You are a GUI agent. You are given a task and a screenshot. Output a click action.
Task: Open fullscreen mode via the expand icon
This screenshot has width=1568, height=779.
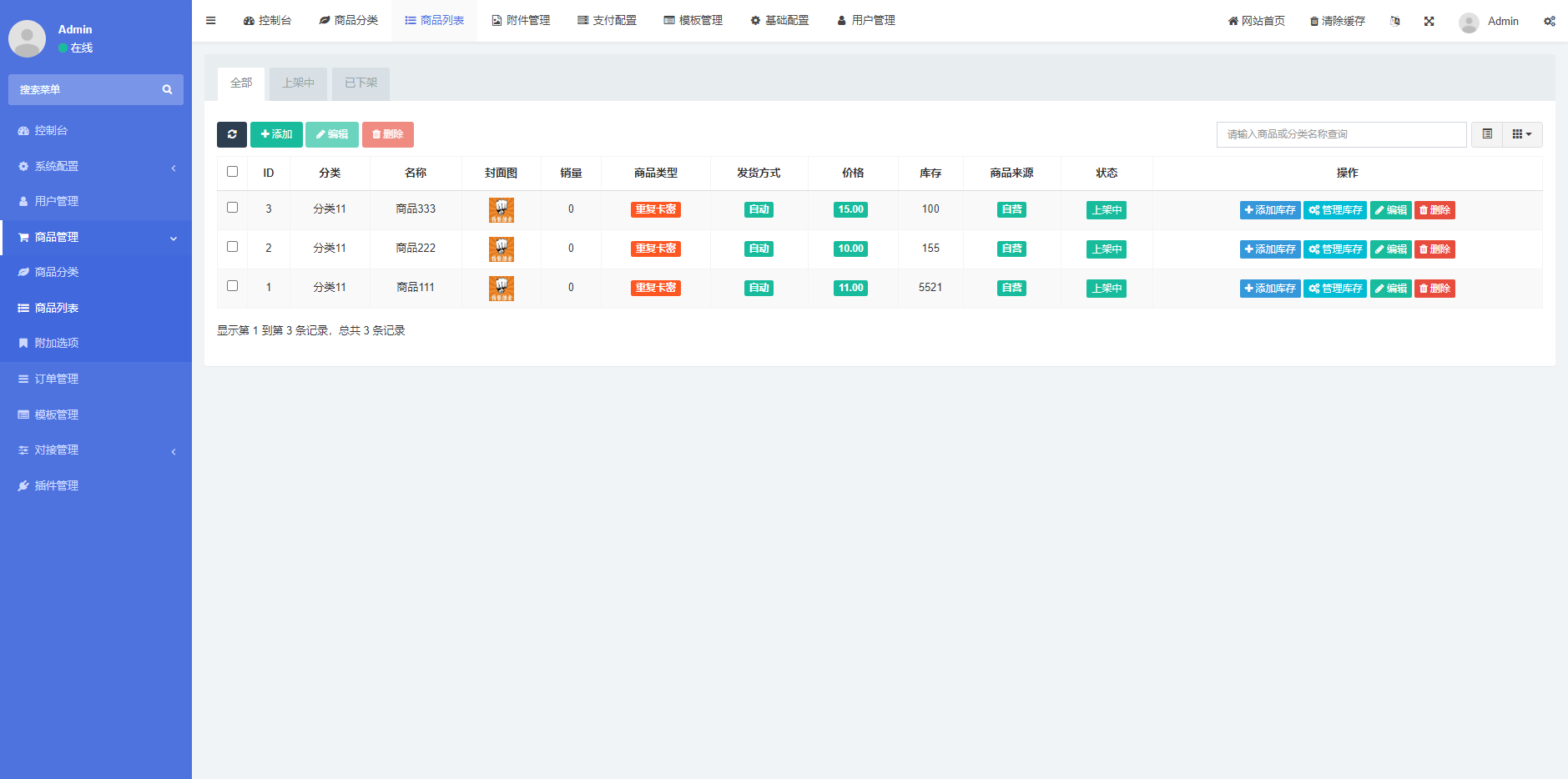[1429, 20]
